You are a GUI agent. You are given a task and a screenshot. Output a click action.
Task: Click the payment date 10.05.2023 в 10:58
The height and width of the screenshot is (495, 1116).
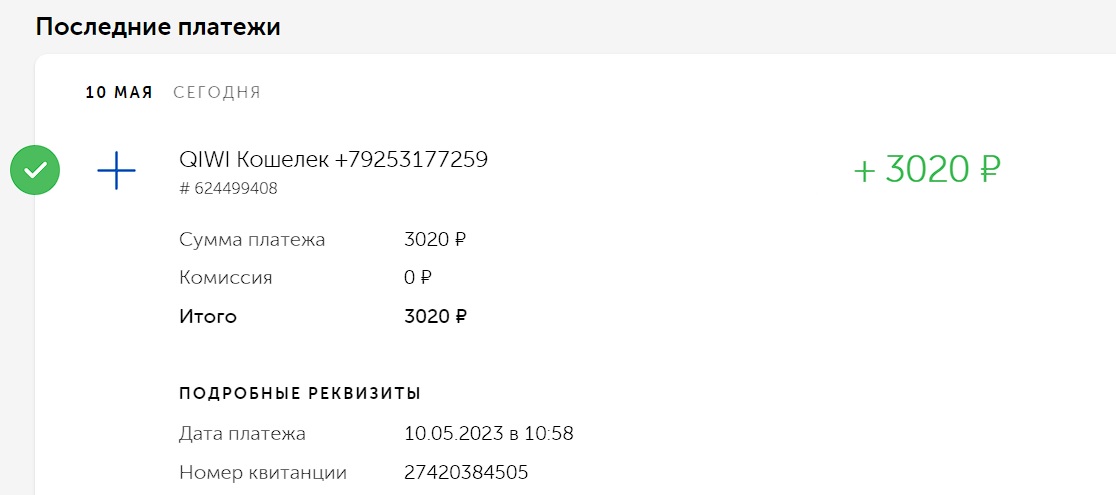pos(488,434)
